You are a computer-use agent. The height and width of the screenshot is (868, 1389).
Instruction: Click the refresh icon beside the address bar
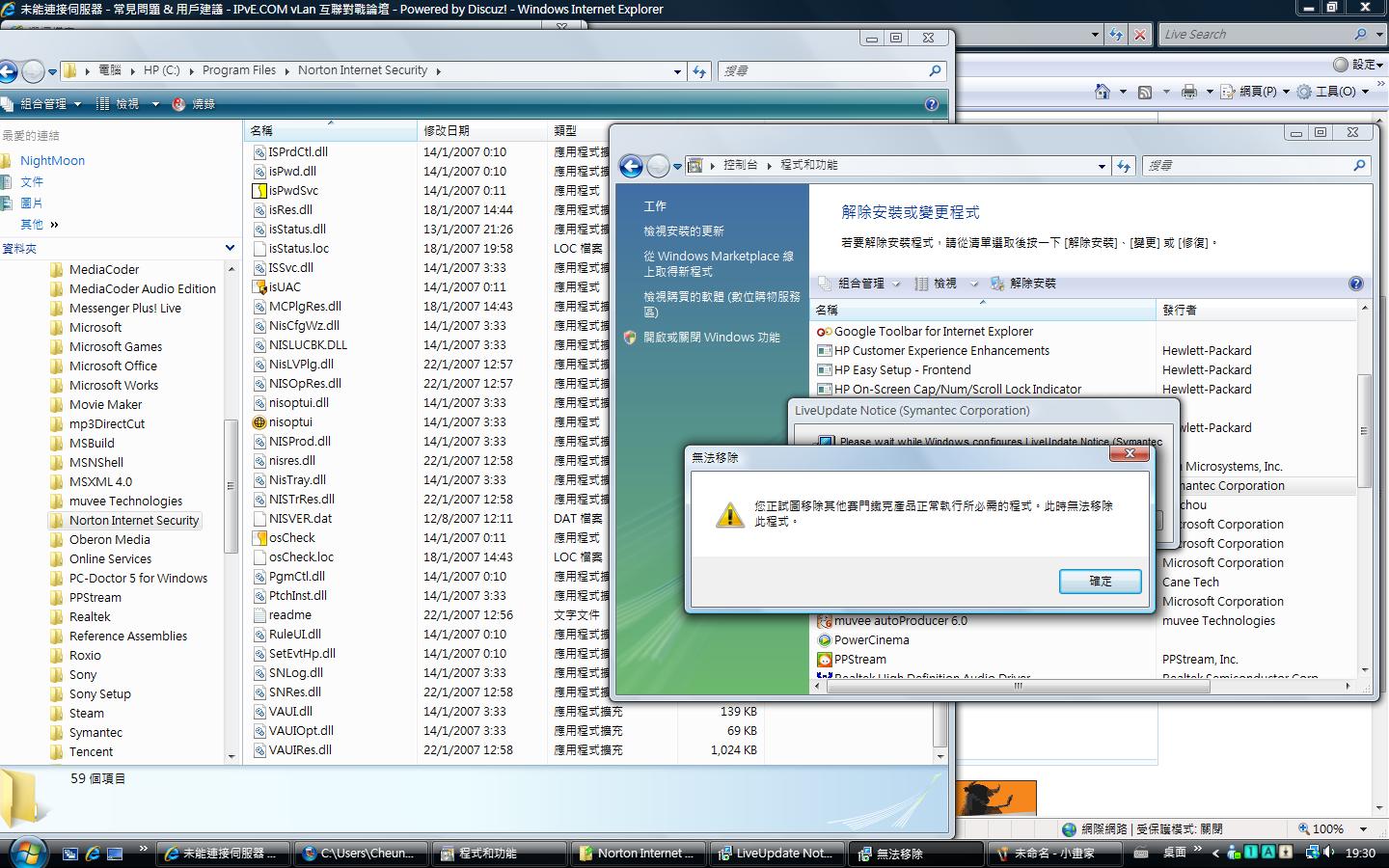[x=699, y=70]
